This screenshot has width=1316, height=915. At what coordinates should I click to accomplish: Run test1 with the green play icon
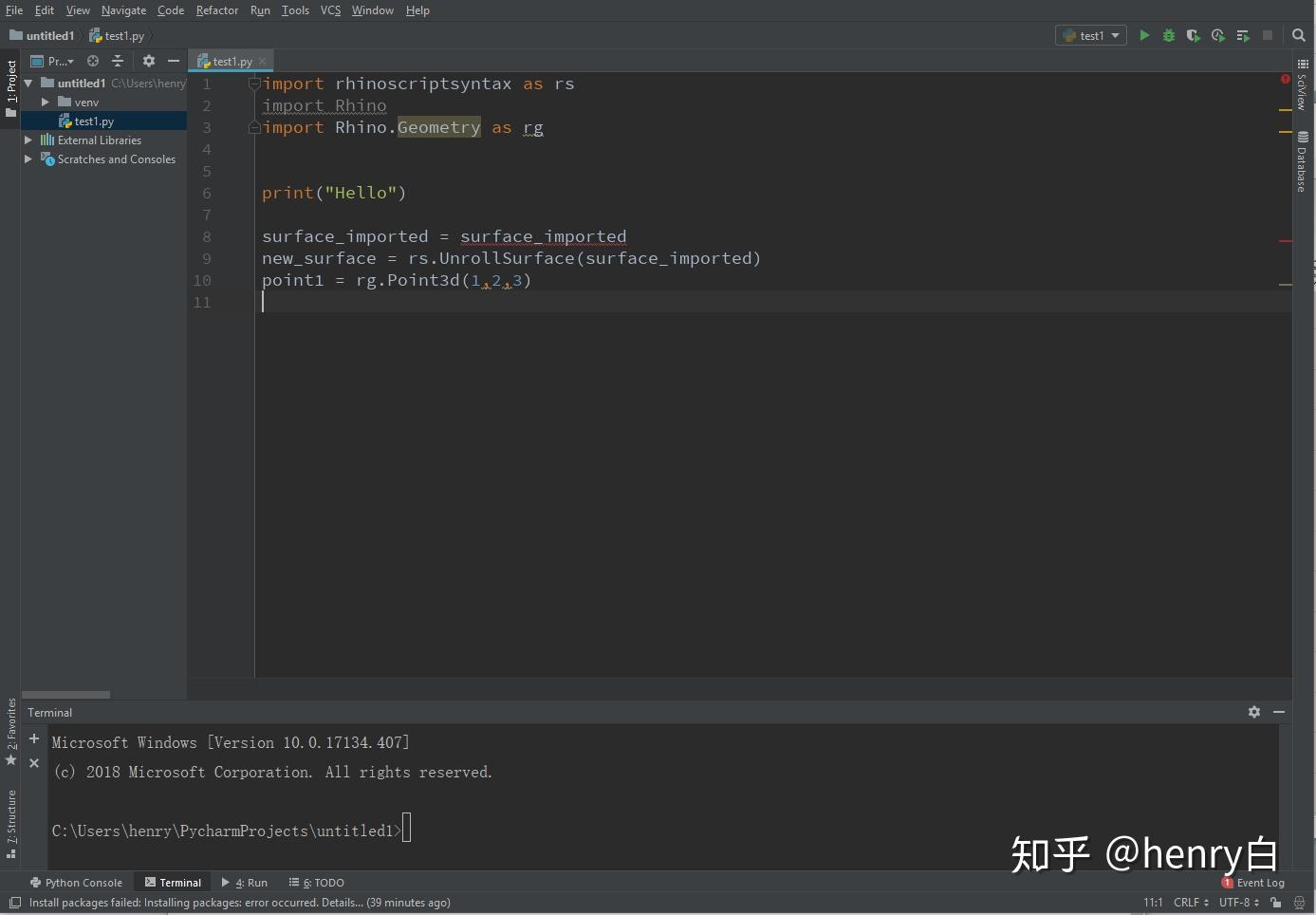[1144, 35]
